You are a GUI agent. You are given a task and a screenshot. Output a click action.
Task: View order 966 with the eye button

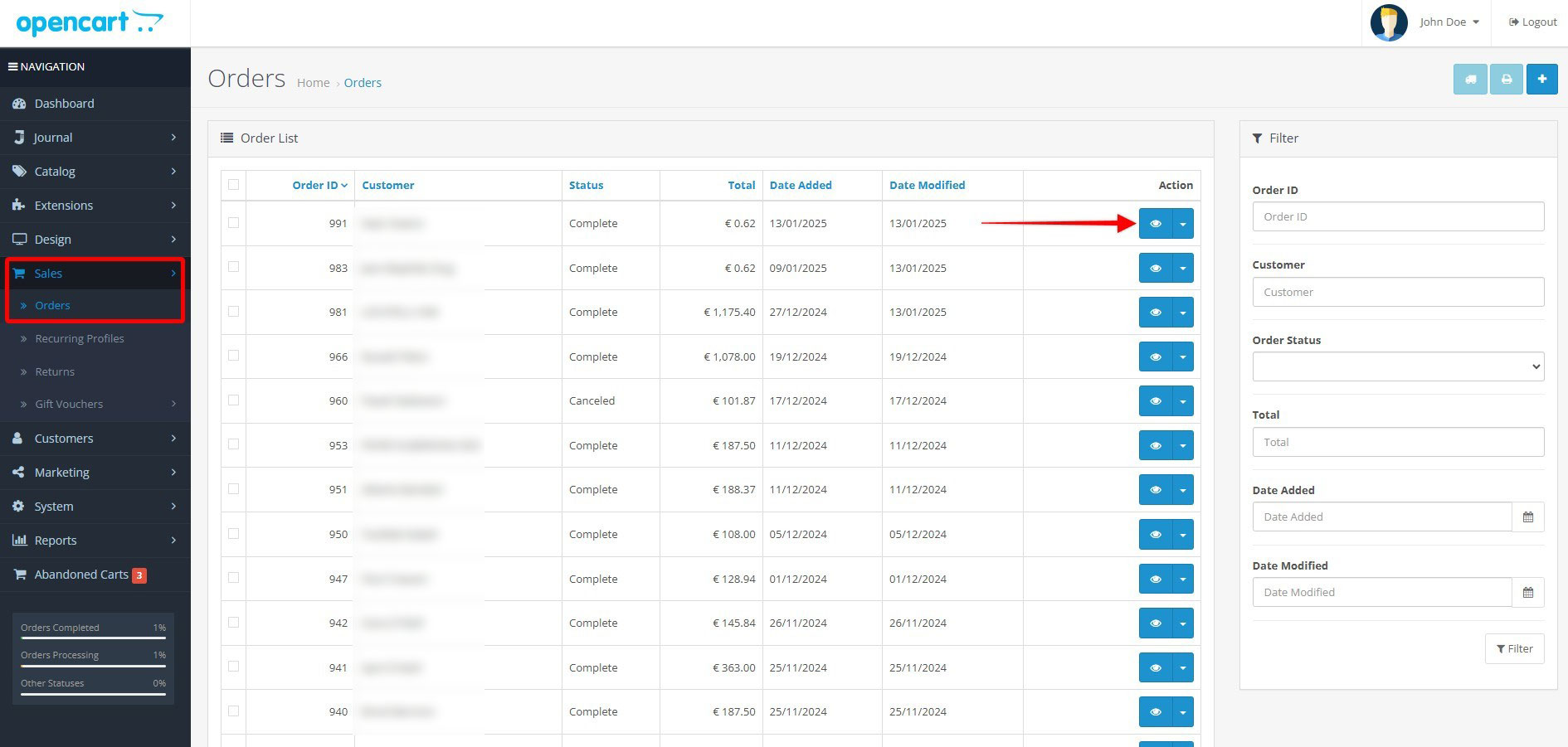tap(1156, 357)
